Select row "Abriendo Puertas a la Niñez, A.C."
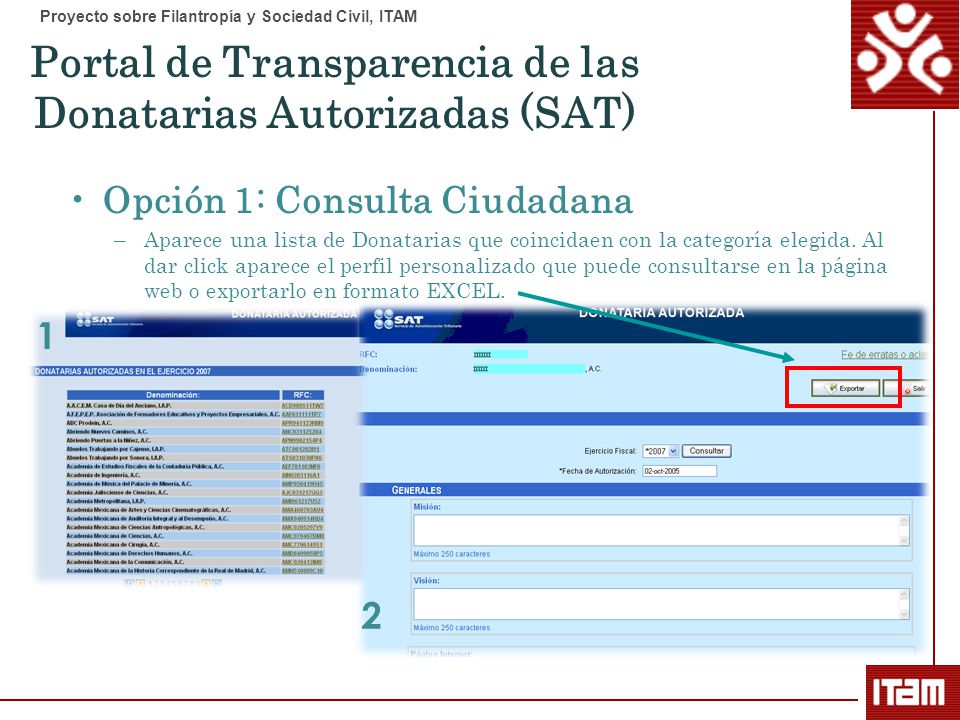The image size is (960, 720). click(195, 440)
